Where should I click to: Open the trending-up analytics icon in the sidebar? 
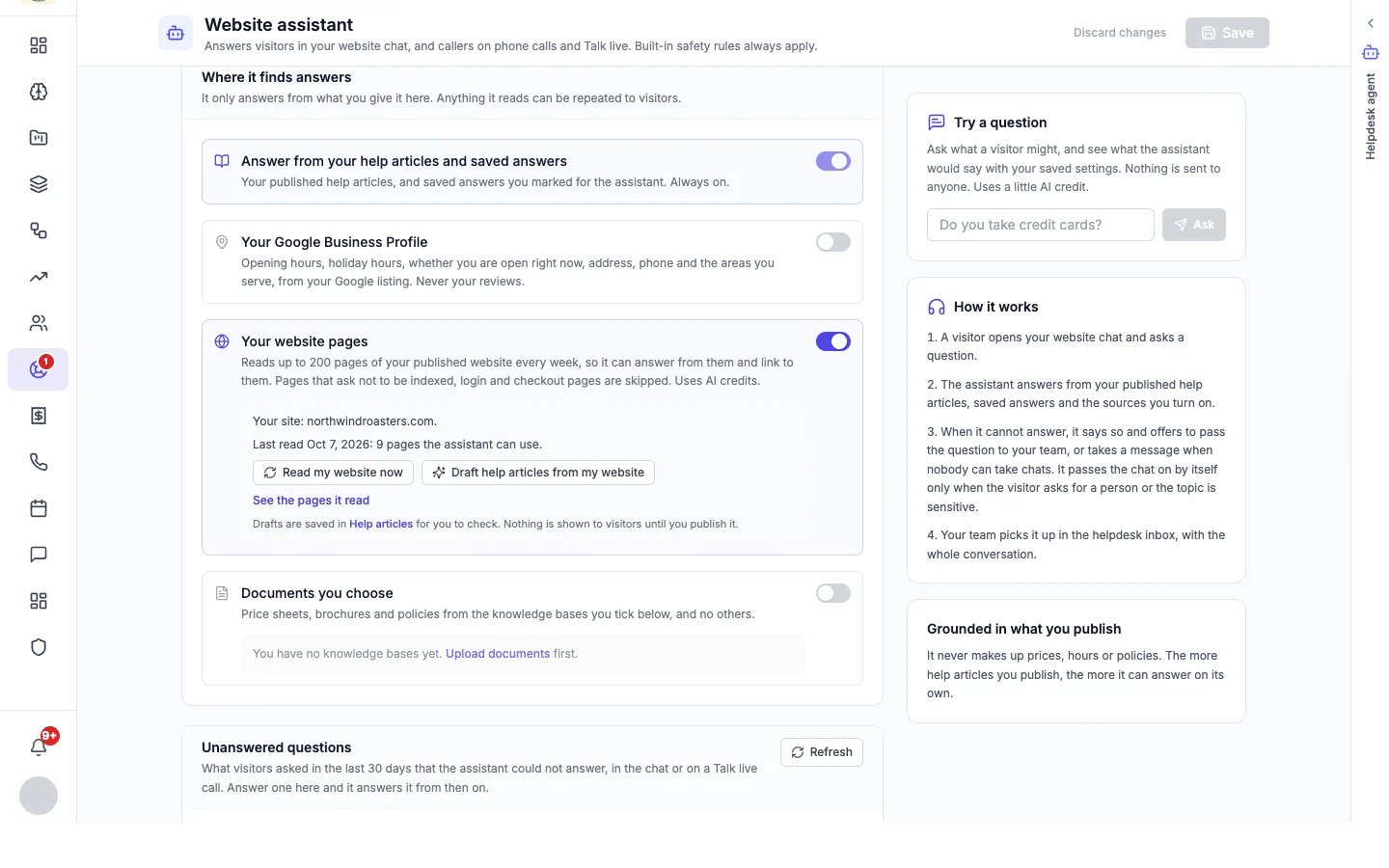[x=39, y=277]
